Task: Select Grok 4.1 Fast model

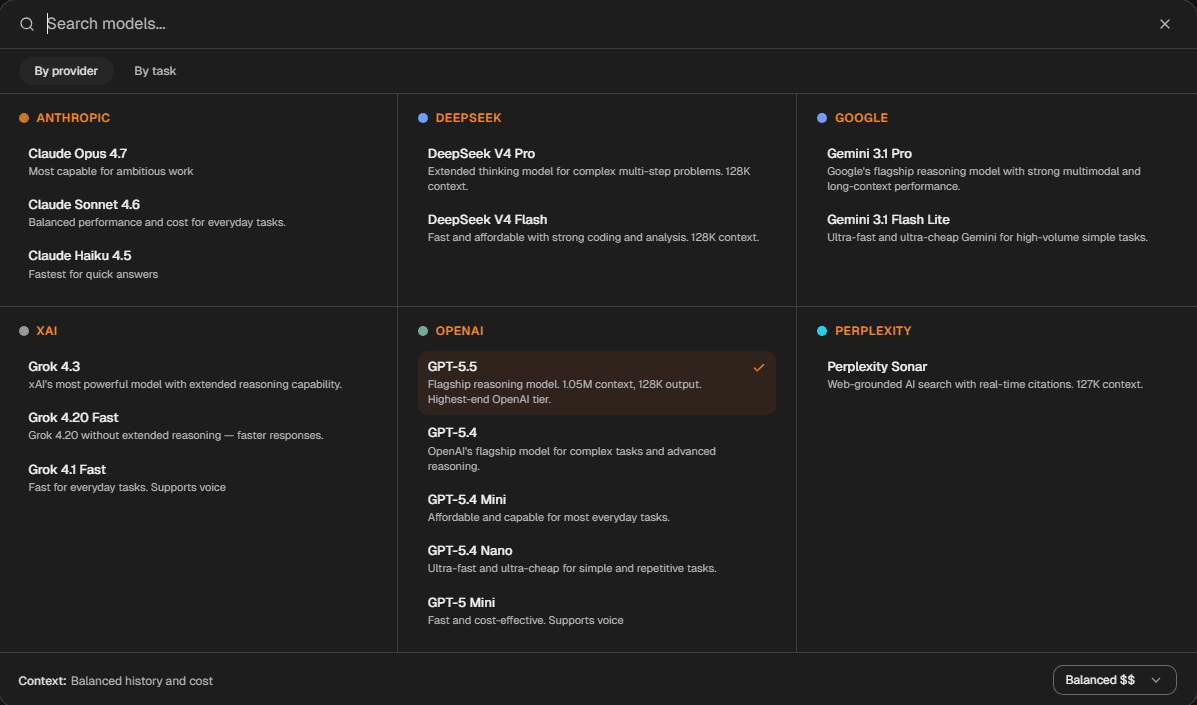Action: 198,478
